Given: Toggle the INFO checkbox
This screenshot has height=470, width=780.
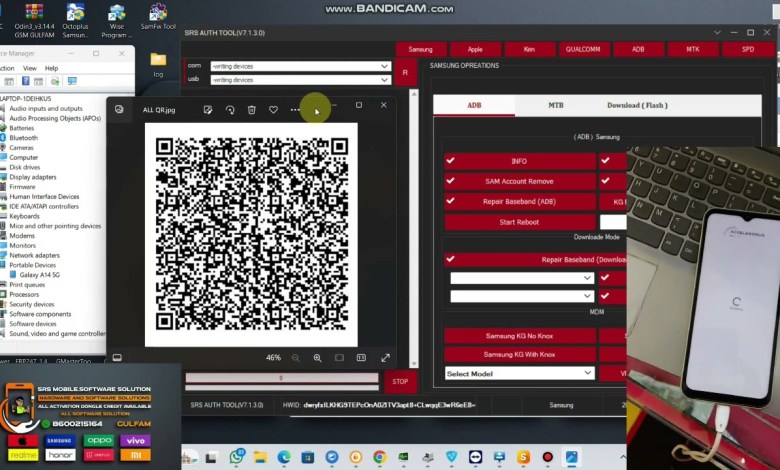Looking at the screenshot, I should tap(451, 161).
